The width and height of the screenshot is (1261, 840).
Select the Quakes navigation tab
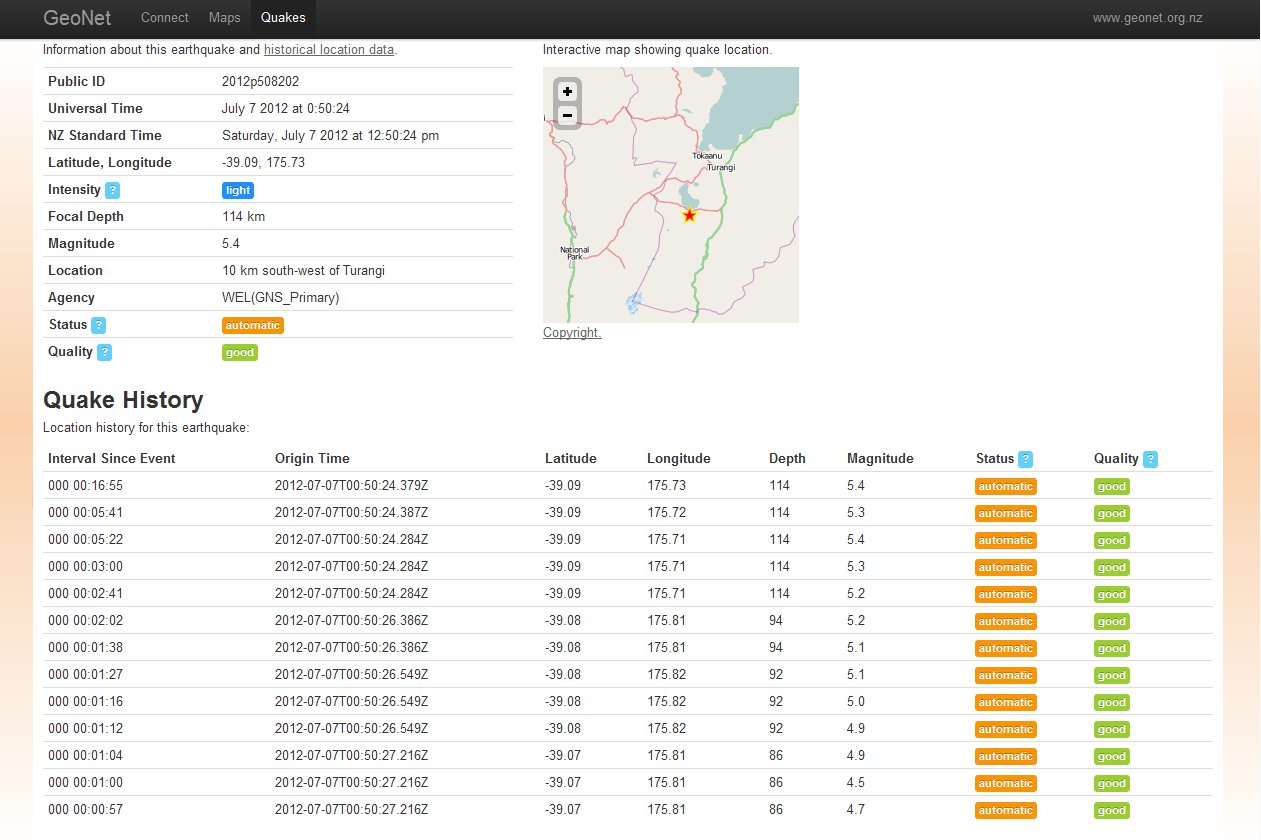click(283, 18)
